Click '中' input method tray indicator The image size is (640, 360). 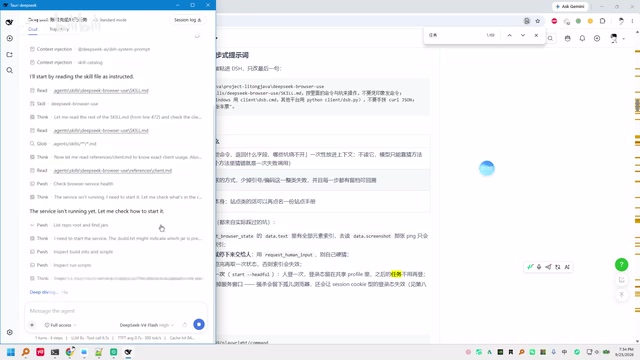point(564,352)
